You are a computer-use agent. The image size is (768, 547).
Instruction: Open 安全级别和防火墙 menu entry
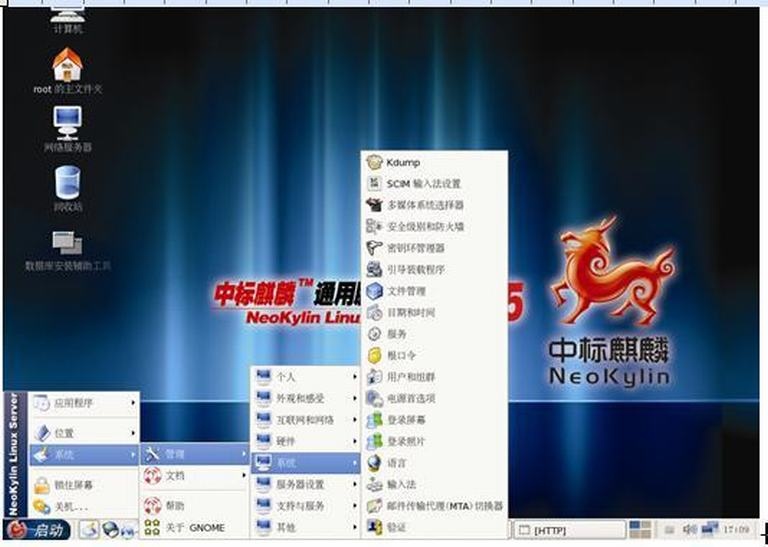(424, 226)
